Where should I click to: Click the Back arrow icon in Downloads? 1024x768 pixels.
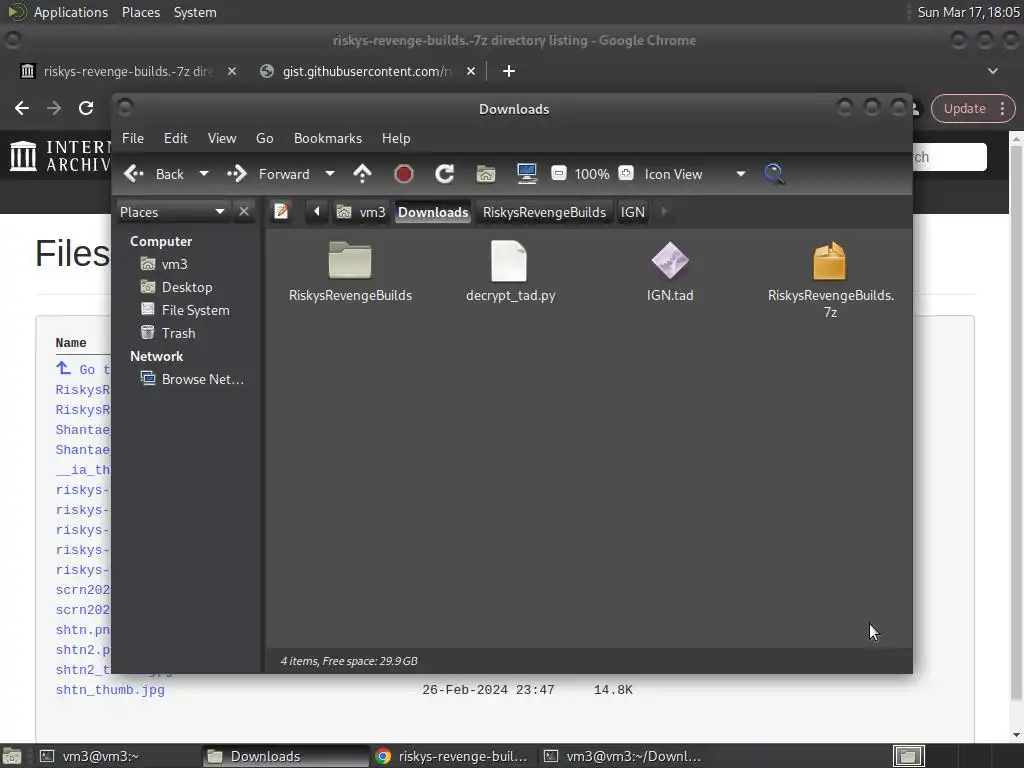click(134, 174)
